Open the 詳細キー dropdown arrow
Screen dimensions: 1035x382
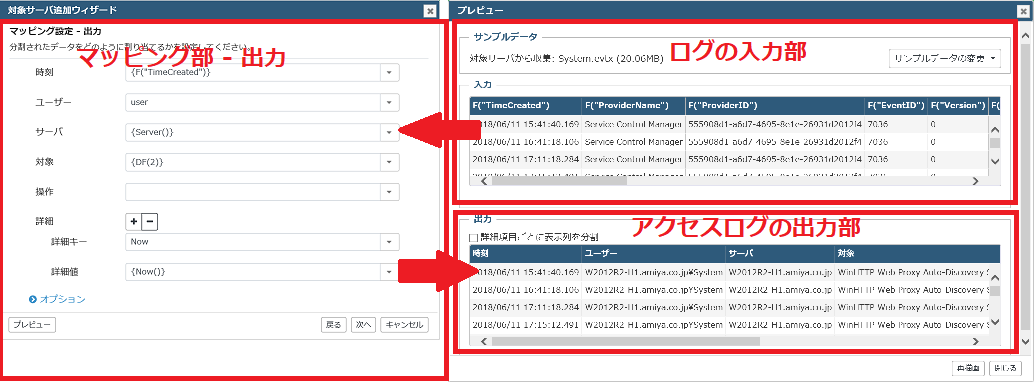[389, 241]
